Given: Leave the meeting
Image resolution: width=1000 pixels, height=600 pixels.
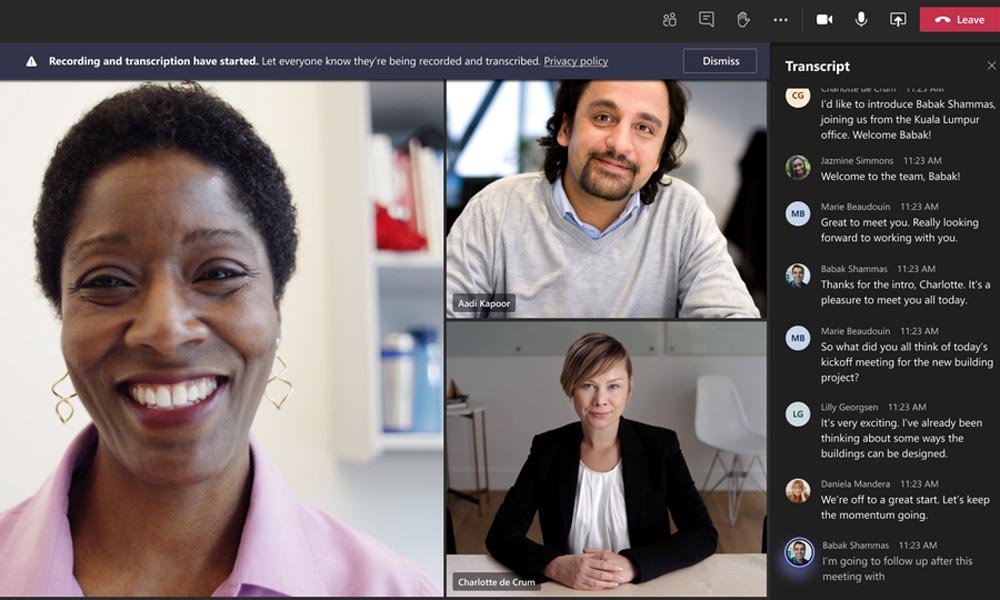Looking at the screenshot, I should [959, 19].
